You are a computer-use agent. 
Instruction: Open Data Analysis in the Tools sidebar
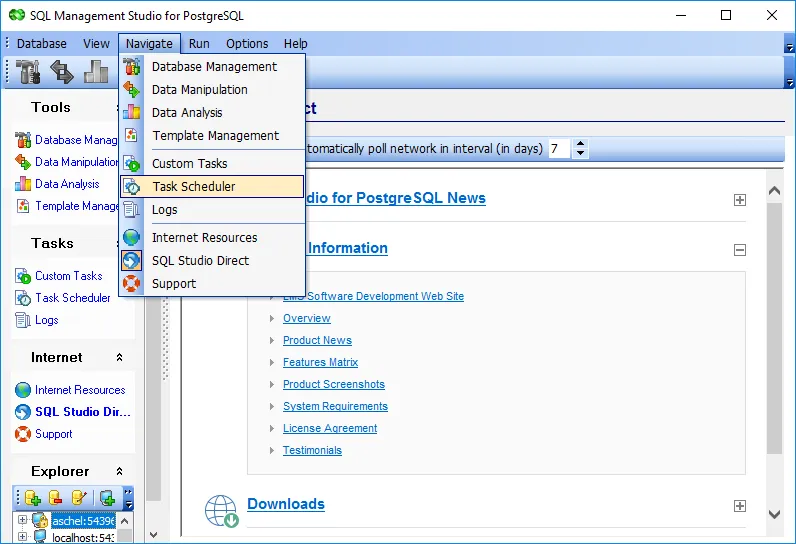click(x=57, y=184)
